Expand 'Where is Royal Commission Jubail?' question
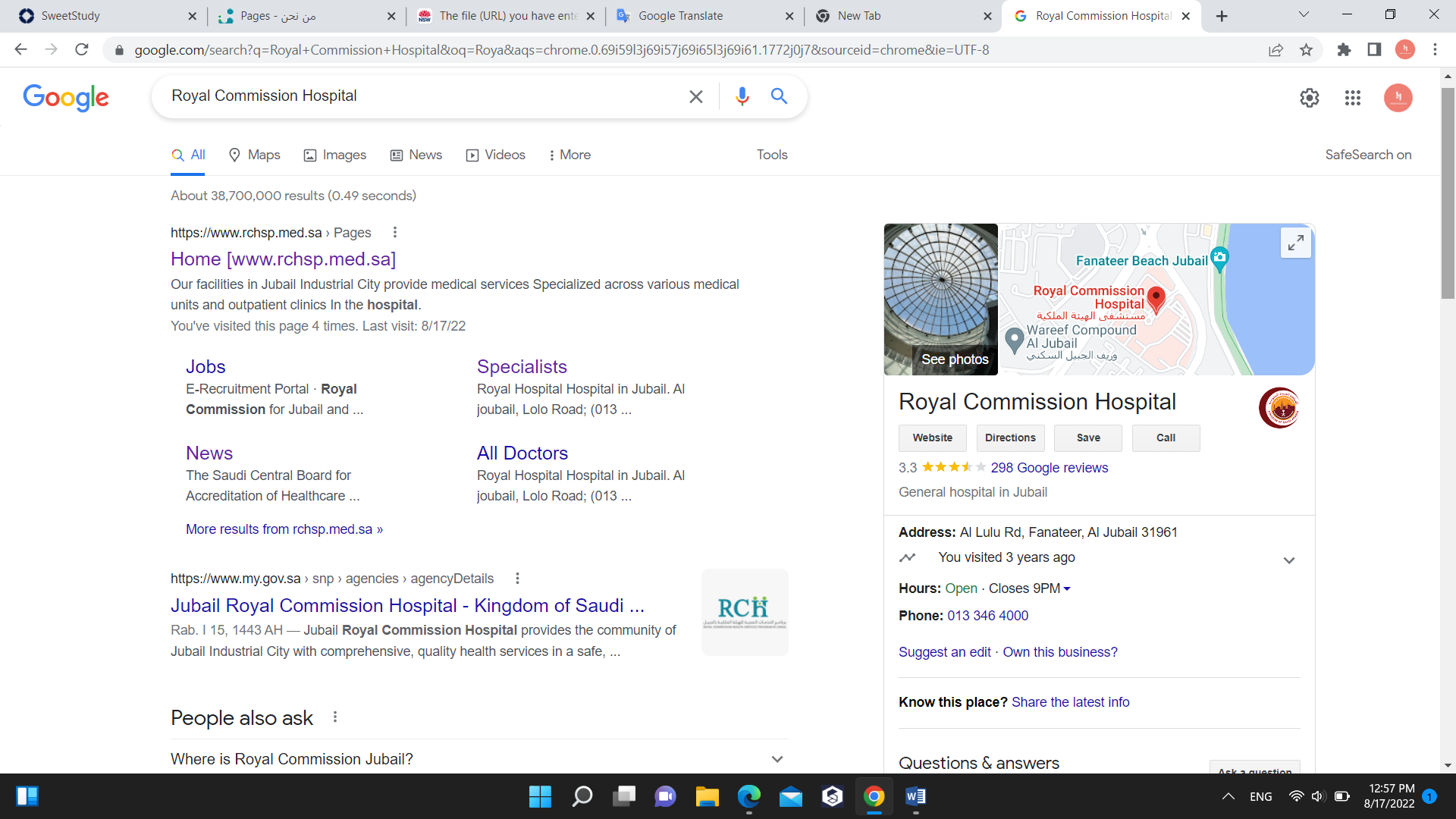Viewport: 1456px width, 819px height. pyautogui.click(x=479, y=759)
